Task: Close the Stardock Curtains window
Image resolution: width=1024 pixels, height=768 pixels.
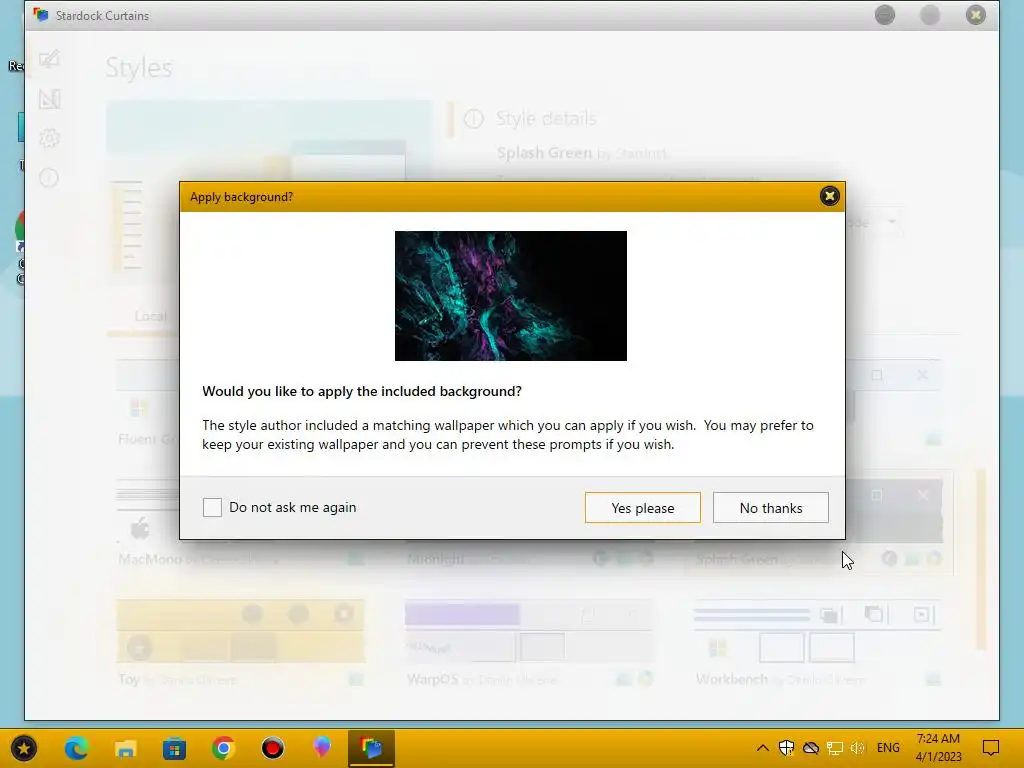Action: pos(976,15)
